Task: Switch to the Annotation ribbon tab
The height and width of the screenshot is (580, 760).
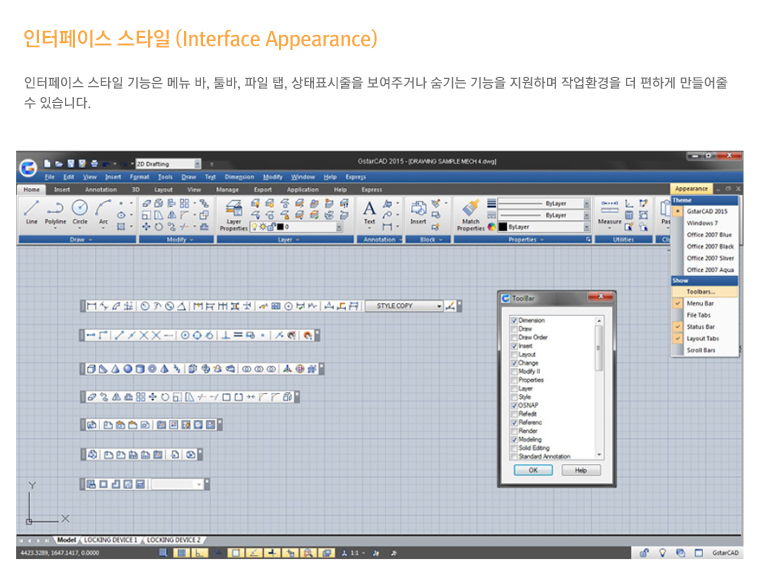Action: [x=100, y=188]
